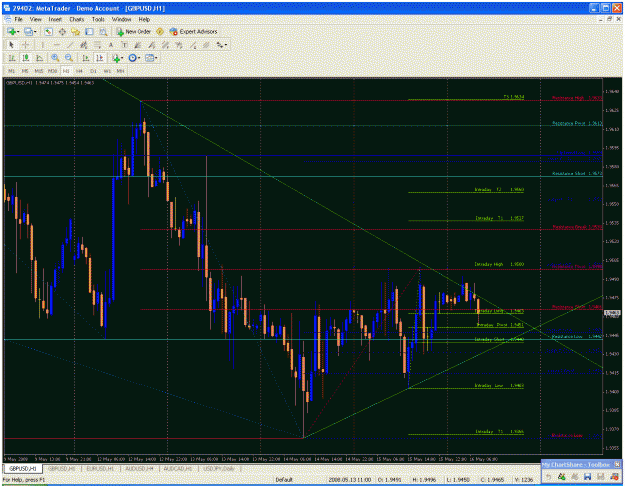Open the Market Watch window icon
This screenshot has width=625, height=486.
click(48, 31)
